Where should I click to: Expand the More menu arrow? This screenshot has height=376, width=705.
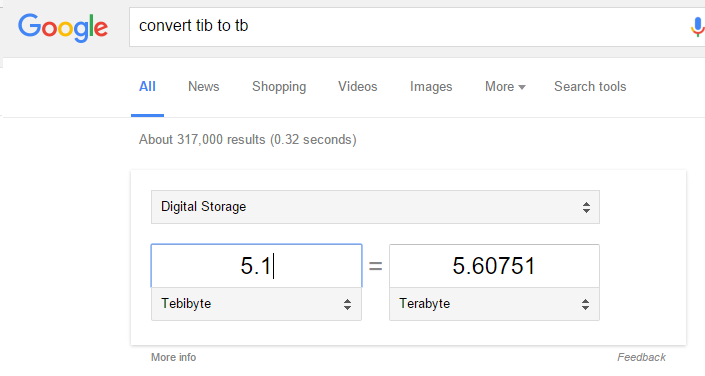point(522,87)
